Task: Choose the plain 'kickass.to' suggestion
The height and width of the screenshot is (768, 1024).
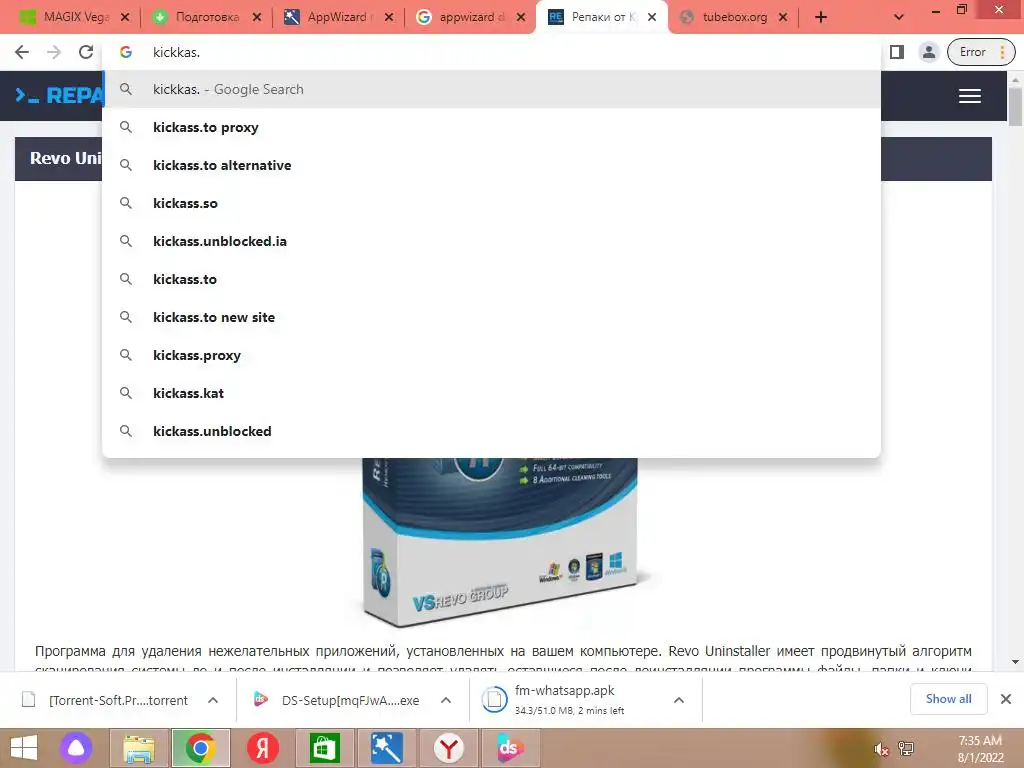Action: (x=491, y=279)
